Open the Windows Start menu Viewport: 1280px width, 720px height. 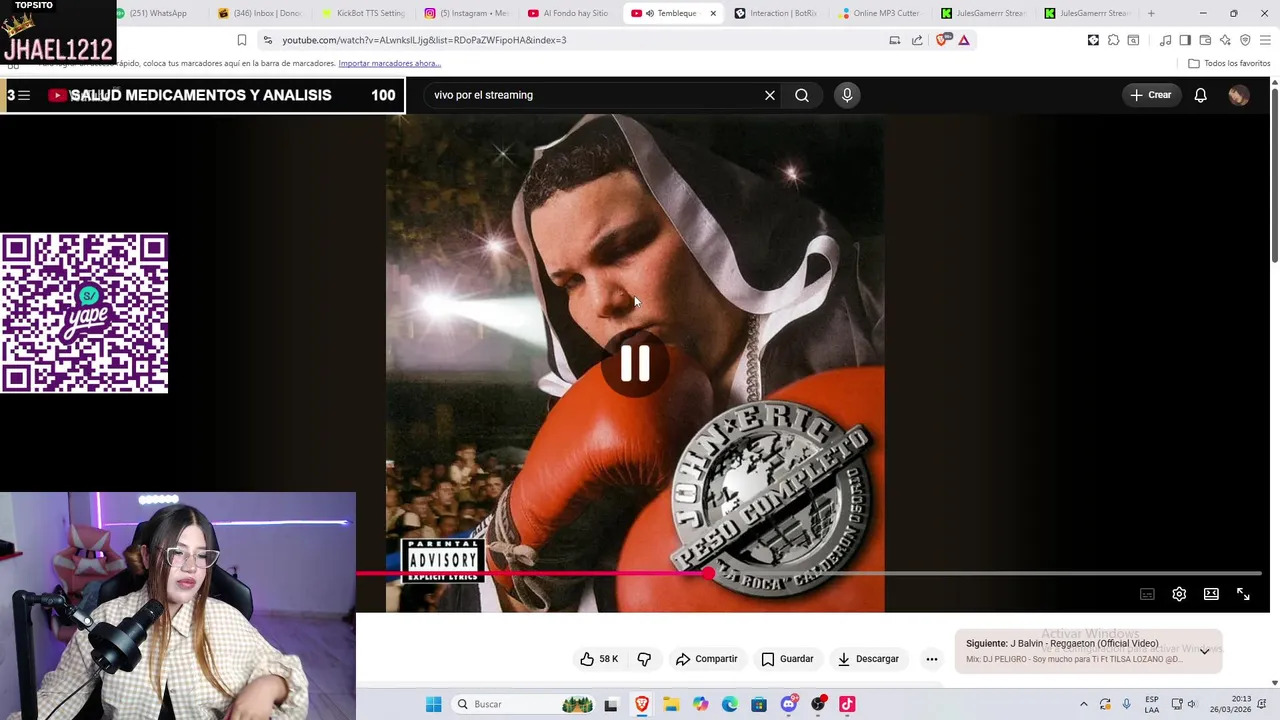click(x=433, y=704)
